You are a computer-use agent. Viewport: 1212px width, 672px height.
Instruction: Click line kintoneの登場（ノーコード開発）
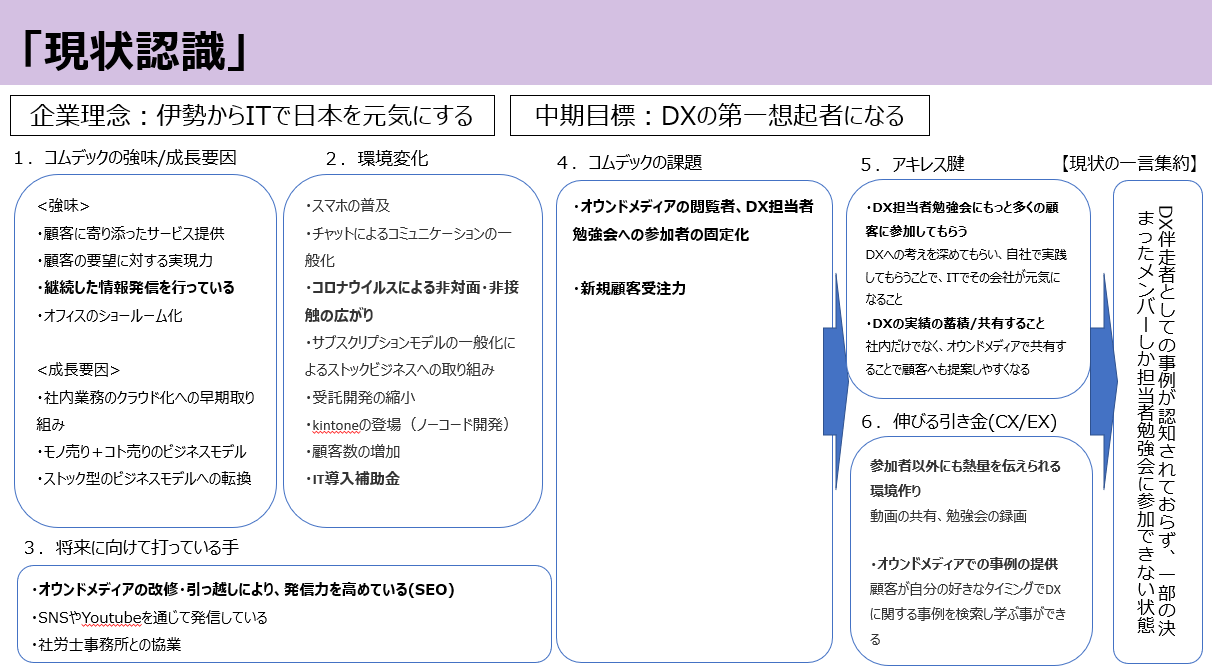(x=407, y=424)
